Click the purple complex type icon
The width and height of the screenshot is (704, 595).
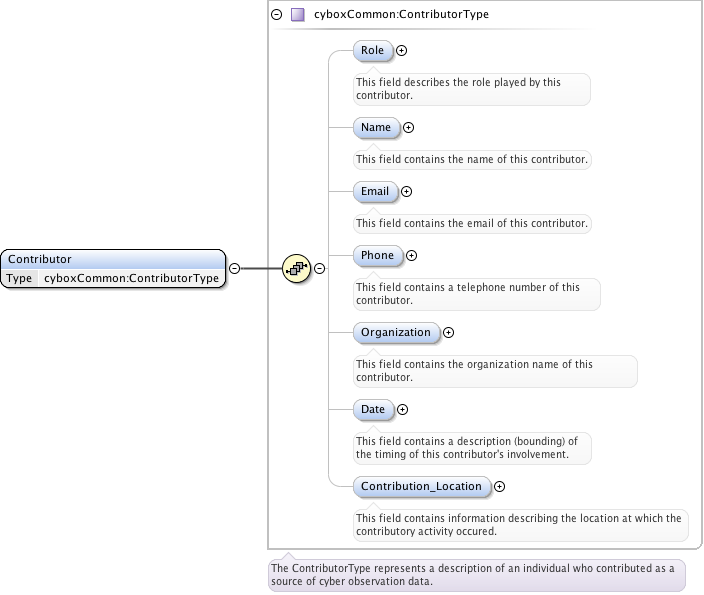(x=297, y=15)
